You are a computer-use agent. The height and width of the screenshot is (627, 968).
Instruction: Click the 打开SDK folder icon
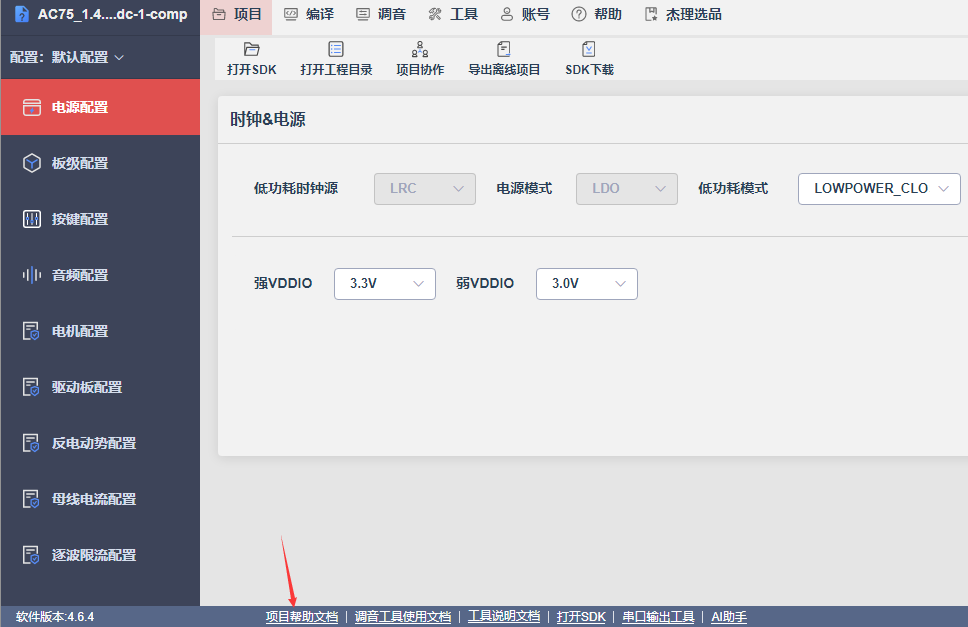pos(251,49)
